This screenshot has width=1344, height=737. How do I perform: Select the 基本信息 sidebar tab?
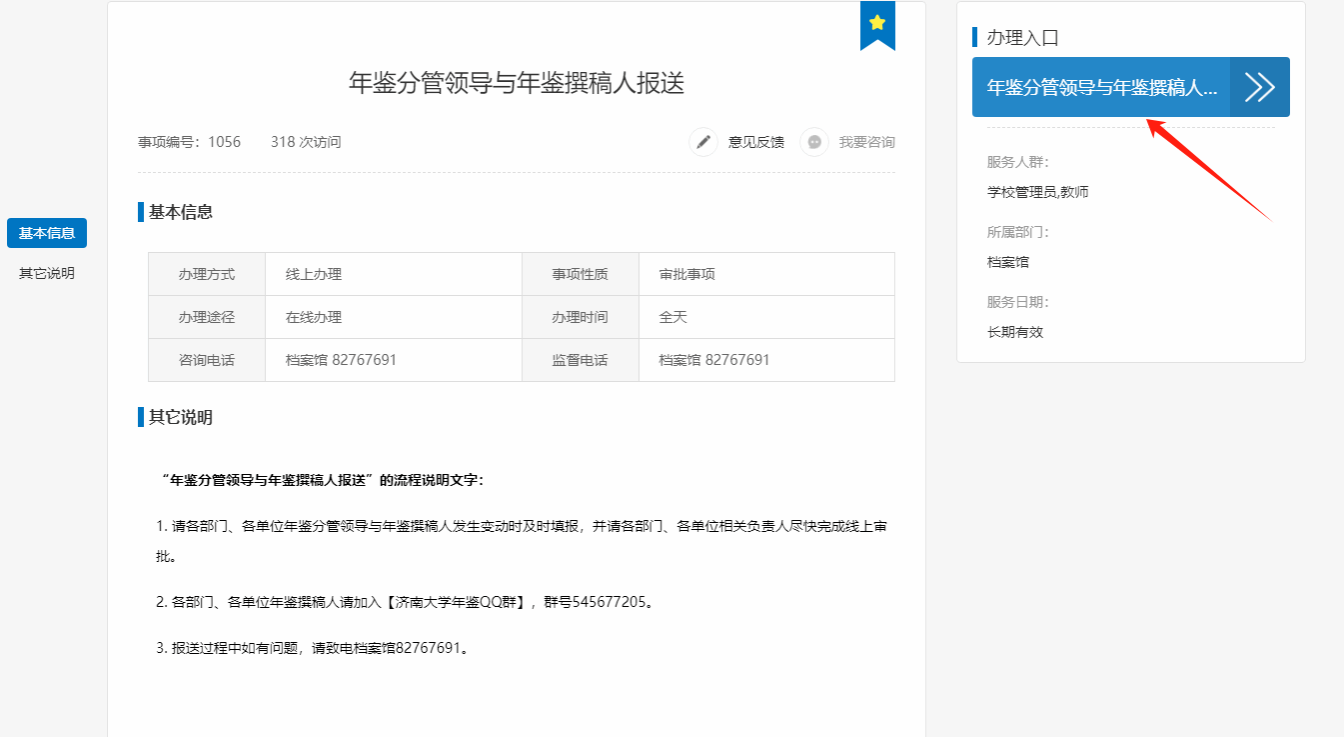(x=47, y=233)
